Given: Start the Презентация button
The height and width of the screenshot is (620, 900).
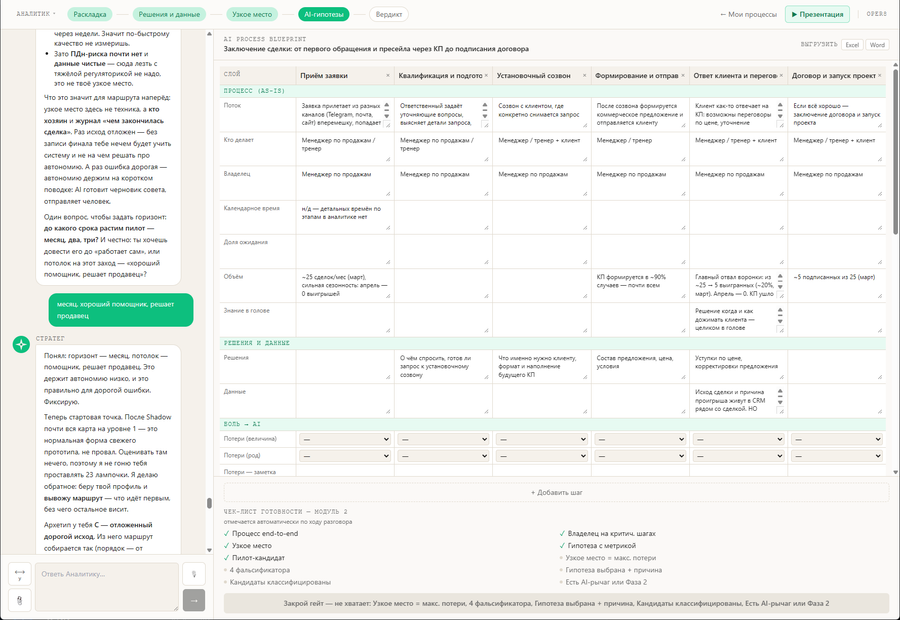Looking at the screenshot, I should coord(817,14).
